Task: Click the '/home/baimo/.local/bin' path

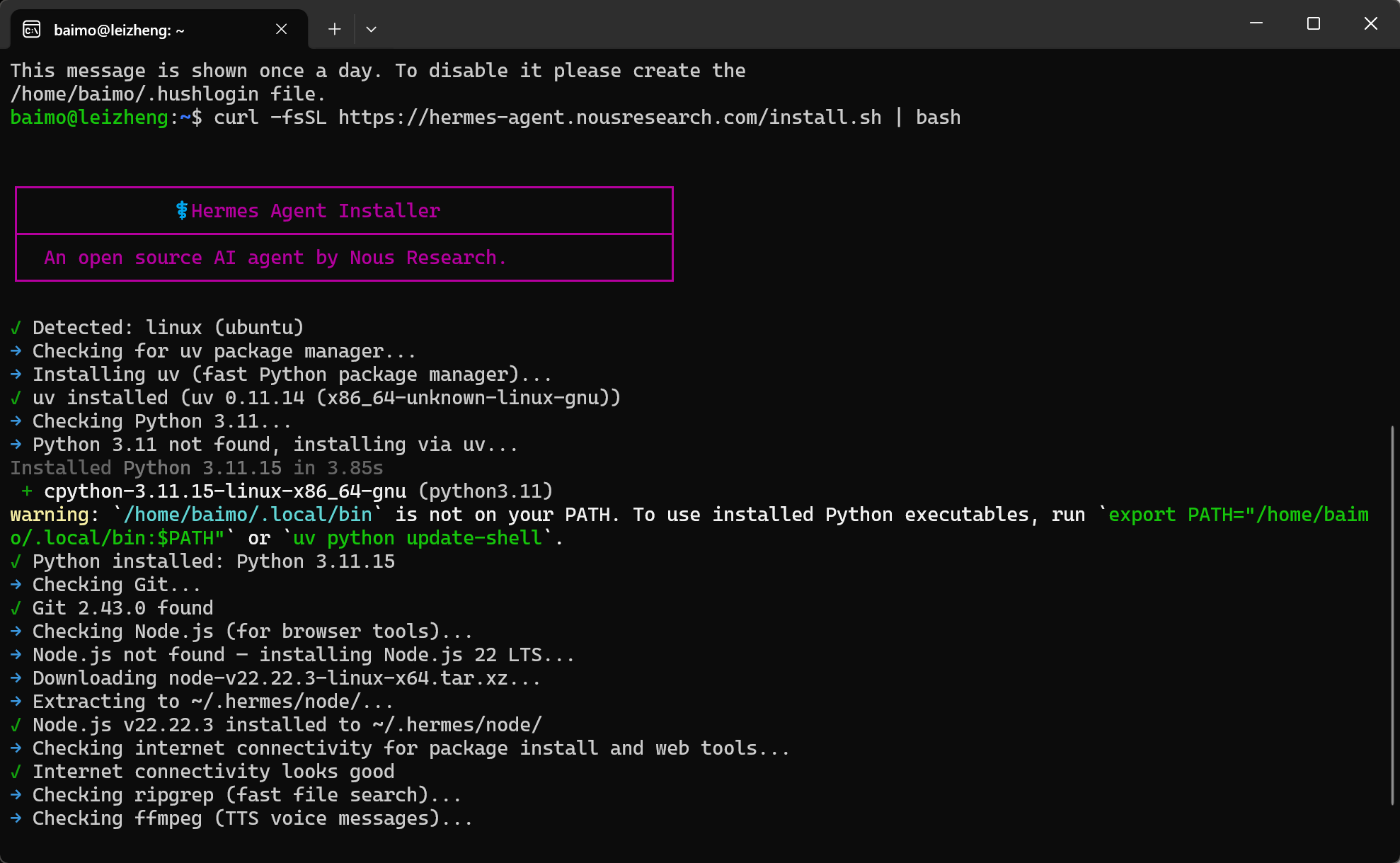Action: pyautogui.click(x=248, y=515)
